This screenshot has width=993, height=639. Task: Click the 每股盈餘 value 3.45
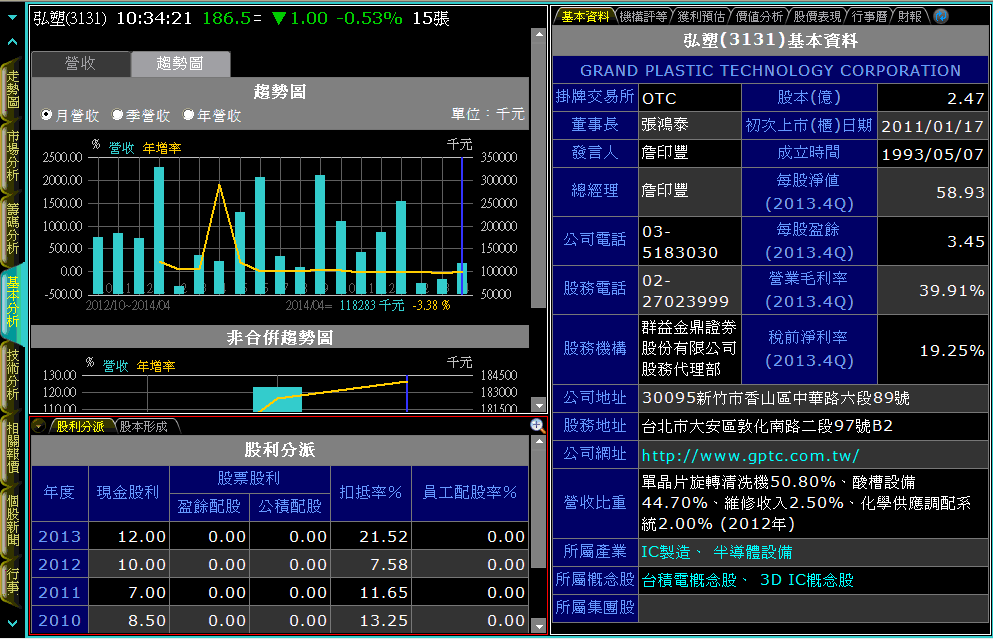(x=966, y=241)
